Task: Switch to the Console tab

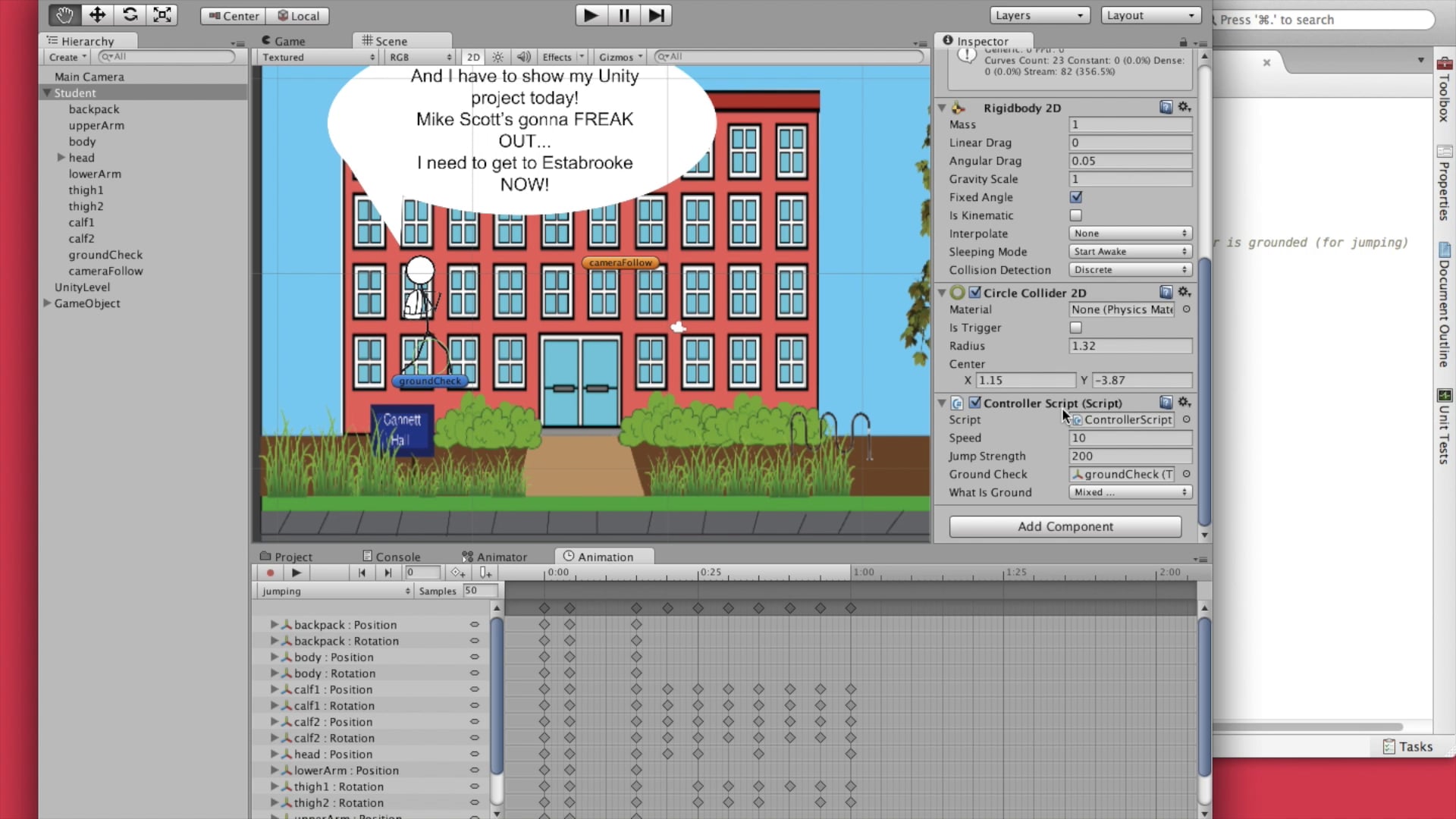Action: tap(391, 557)
